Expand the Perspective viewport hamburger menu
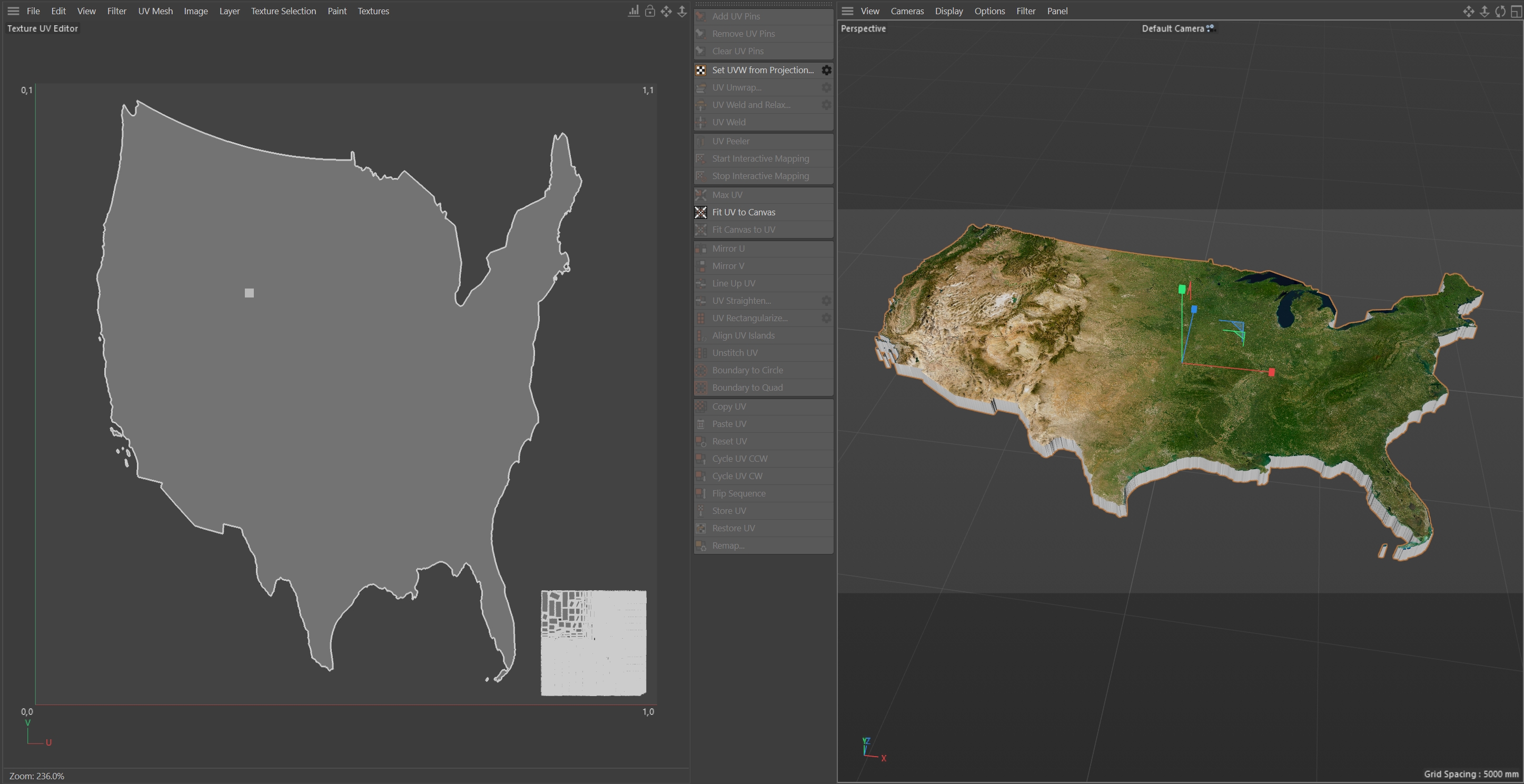The height and width of the screenshot is (784, 1524). coord(847,11)
